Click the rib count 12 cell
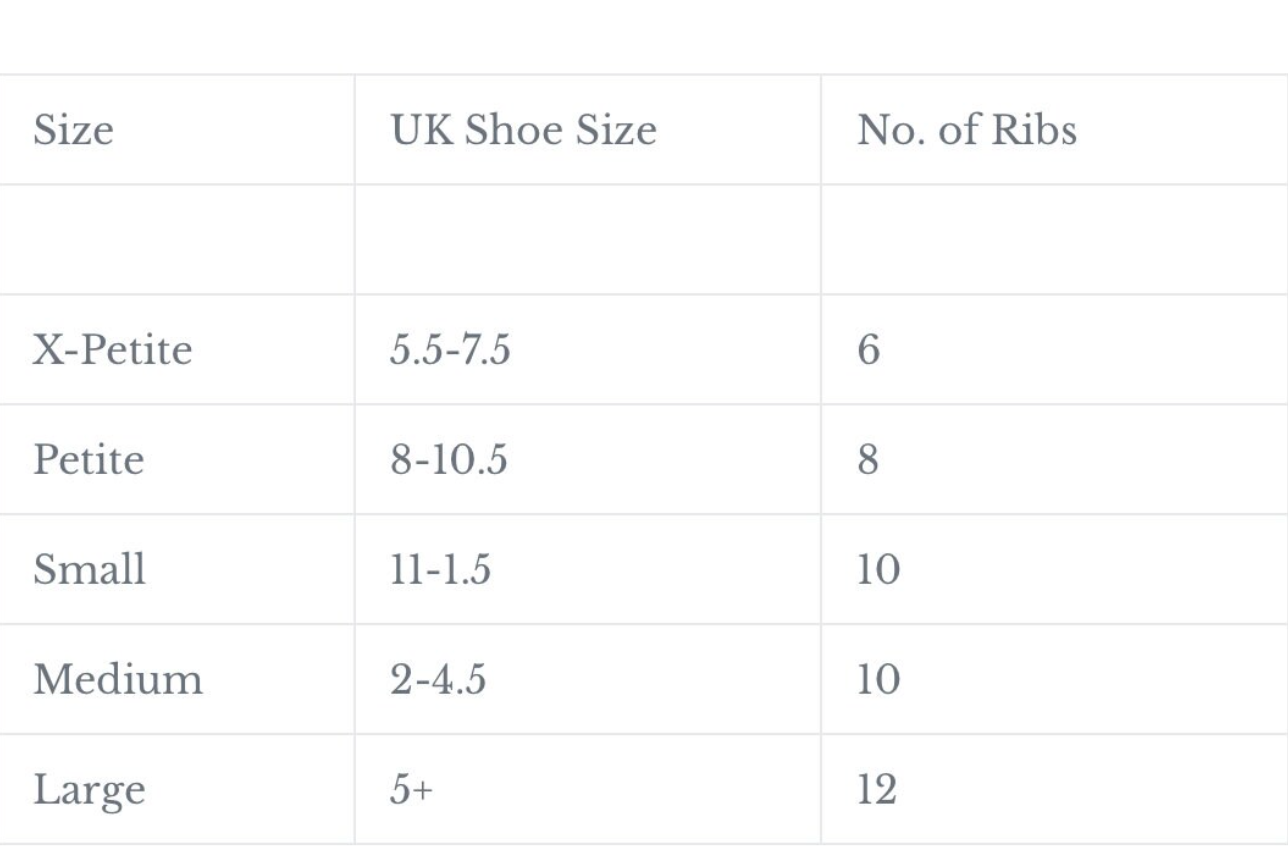Viewport: 1288px width, 866px height. click(x=1054, y=789)
